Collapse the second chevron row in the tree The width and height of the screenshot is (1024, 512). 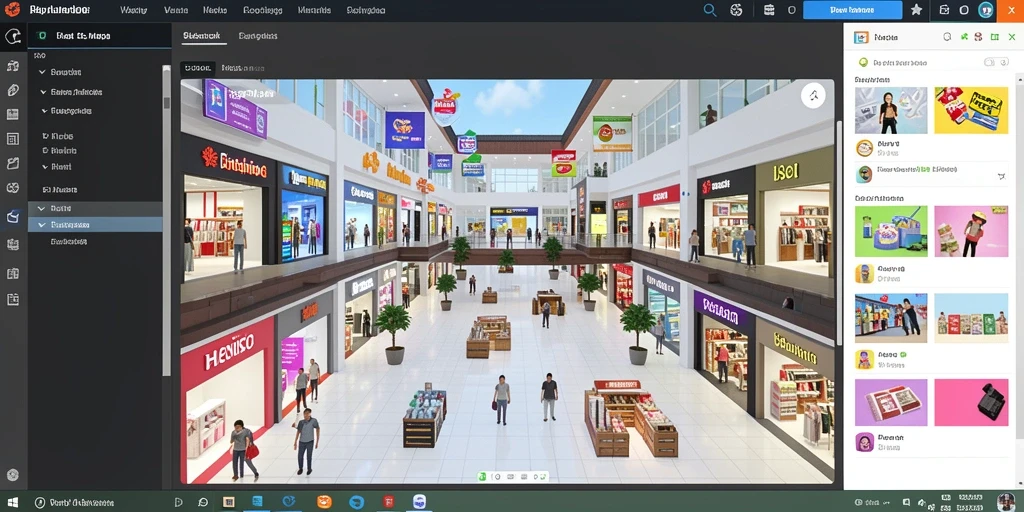click(x=44, y=92)
